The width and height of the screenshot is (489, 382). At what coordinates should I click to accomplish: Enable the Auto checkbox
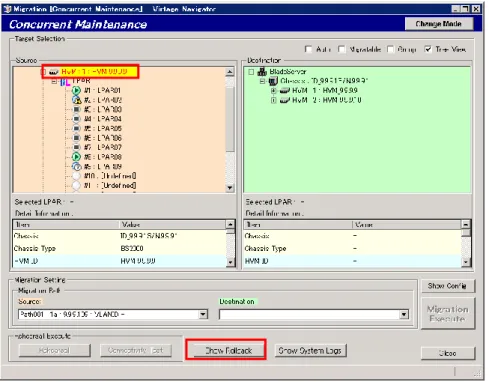pos(309,49)
